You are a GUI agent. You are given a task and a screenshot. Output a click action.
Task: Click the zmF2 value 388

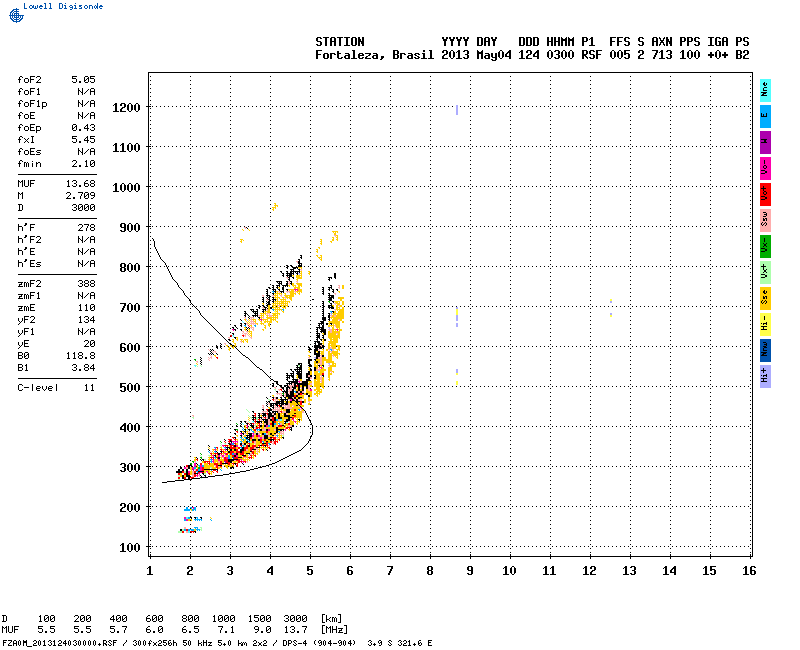(x=86, y=284)
